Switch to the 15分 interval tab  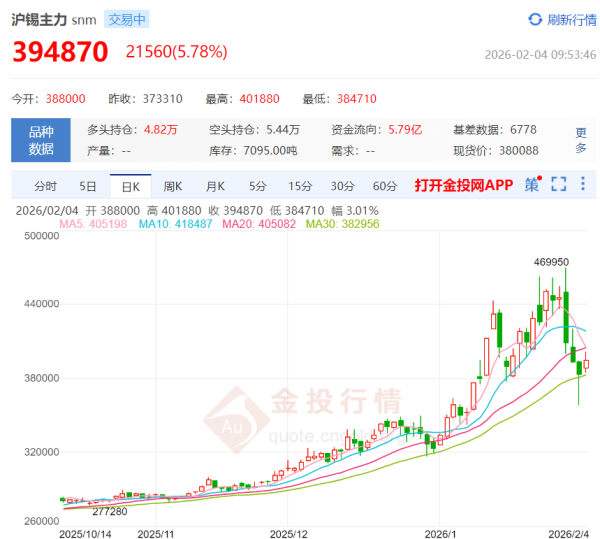pyautogui.click(x=300, y=186)
